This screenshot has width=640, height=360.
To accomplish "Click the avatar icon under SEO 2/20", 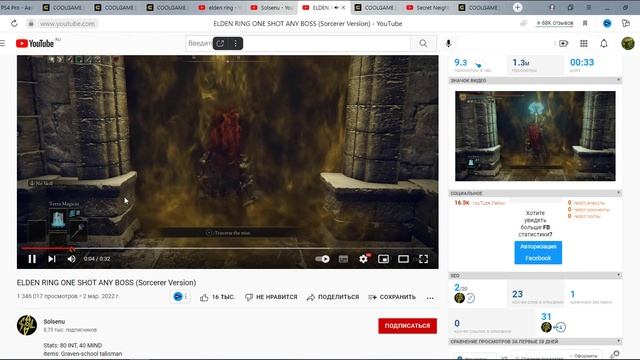I will click(x=459, y=298).
